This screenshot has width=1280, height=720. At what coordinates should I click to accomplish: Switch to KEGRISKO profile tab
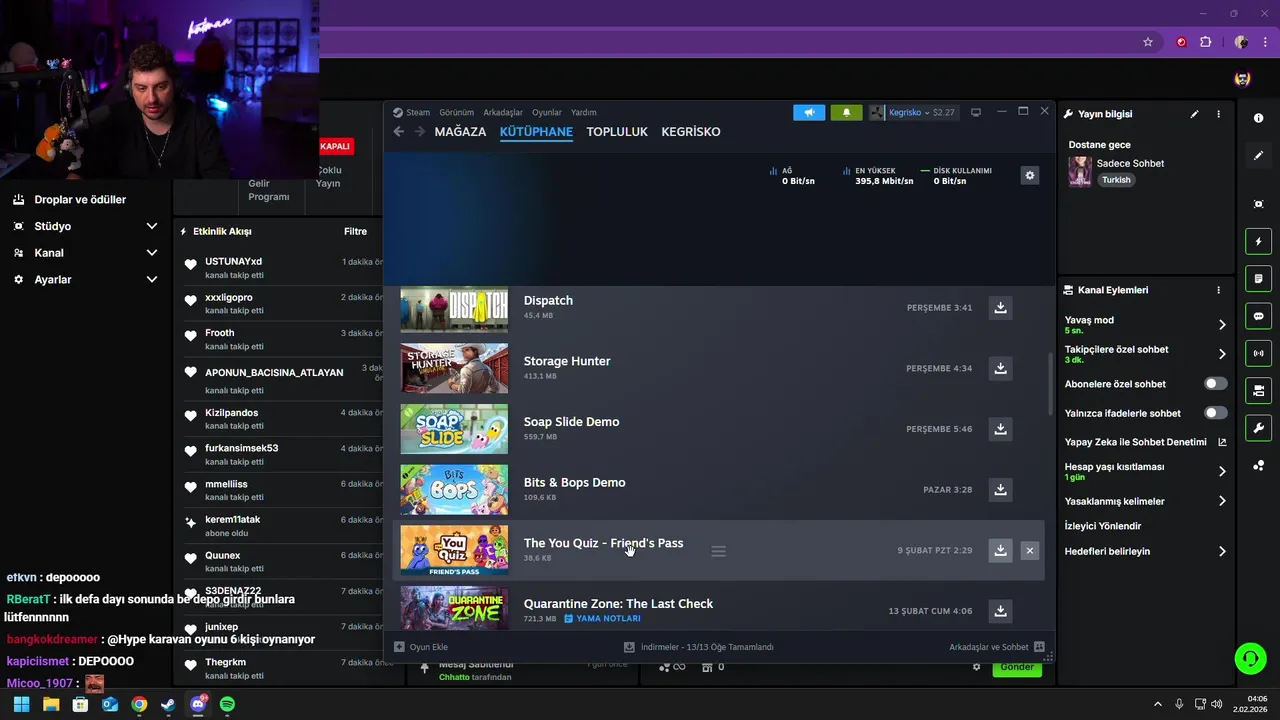coord(691,132)
